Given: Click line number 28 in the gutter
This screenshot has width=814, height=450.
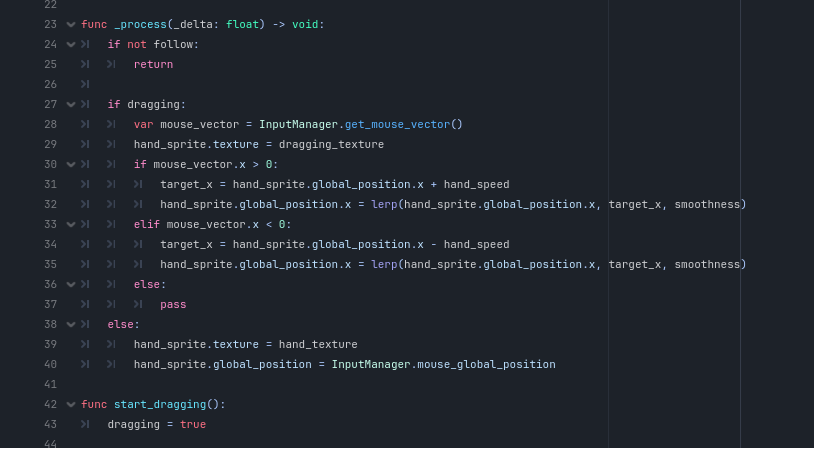Looking at the screenshot, I should (50, 125).
